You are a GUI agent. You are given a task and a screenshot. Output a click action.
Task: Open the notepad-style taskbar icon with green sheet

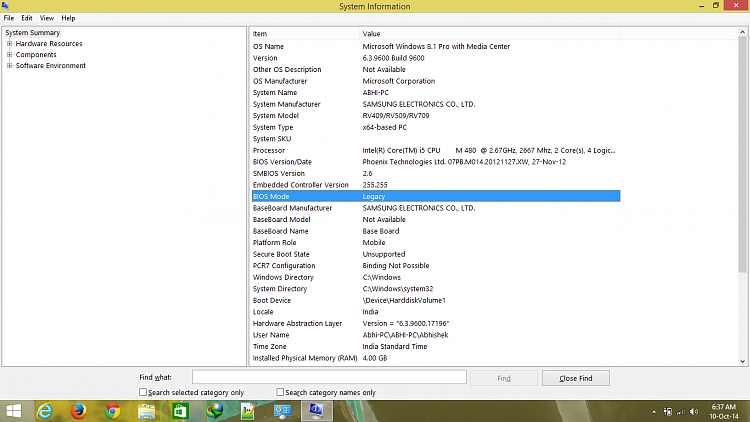248,411
